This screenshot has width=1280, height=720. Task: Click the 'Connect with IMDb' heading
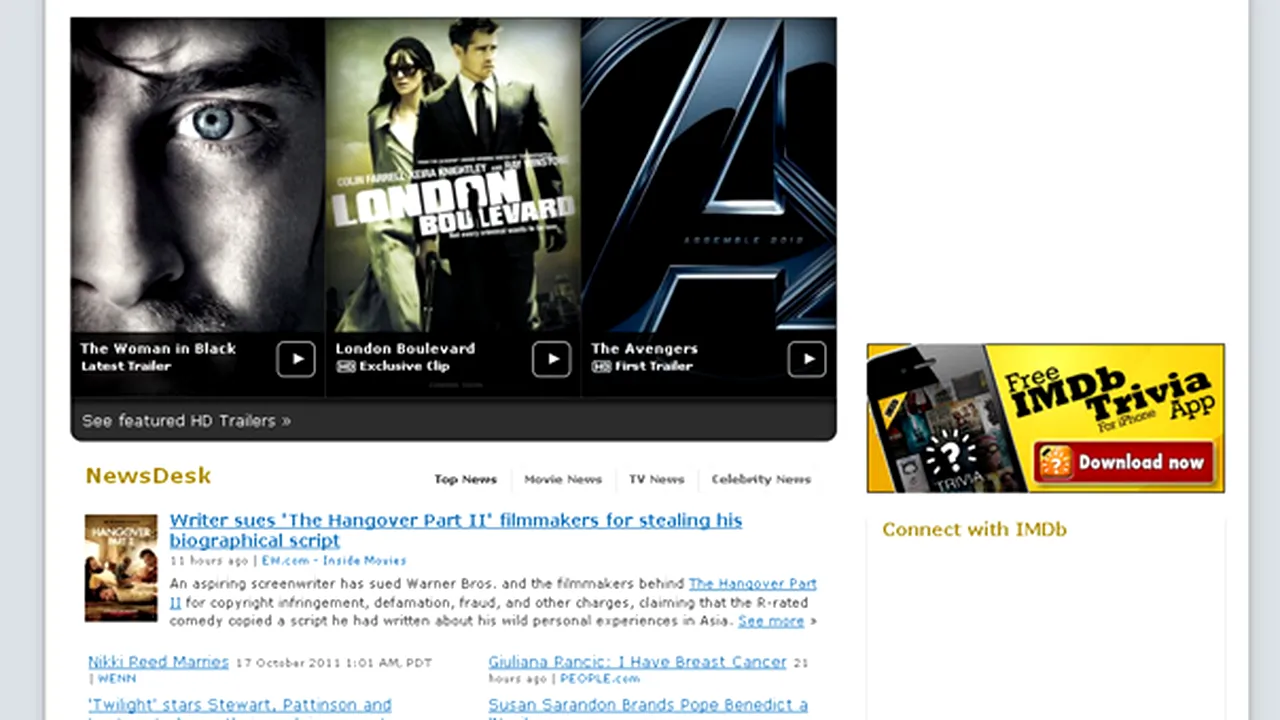(974, 529)
